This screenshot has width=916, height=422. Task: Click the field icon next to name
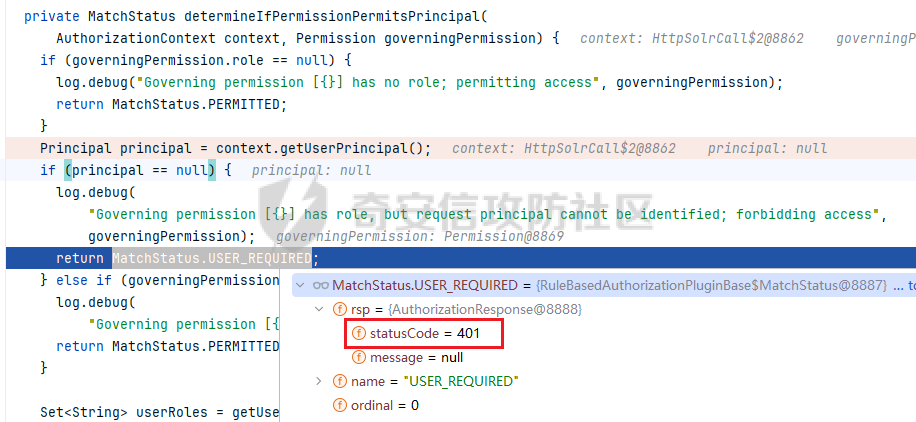pyautogui.click(x=339, y=381)
